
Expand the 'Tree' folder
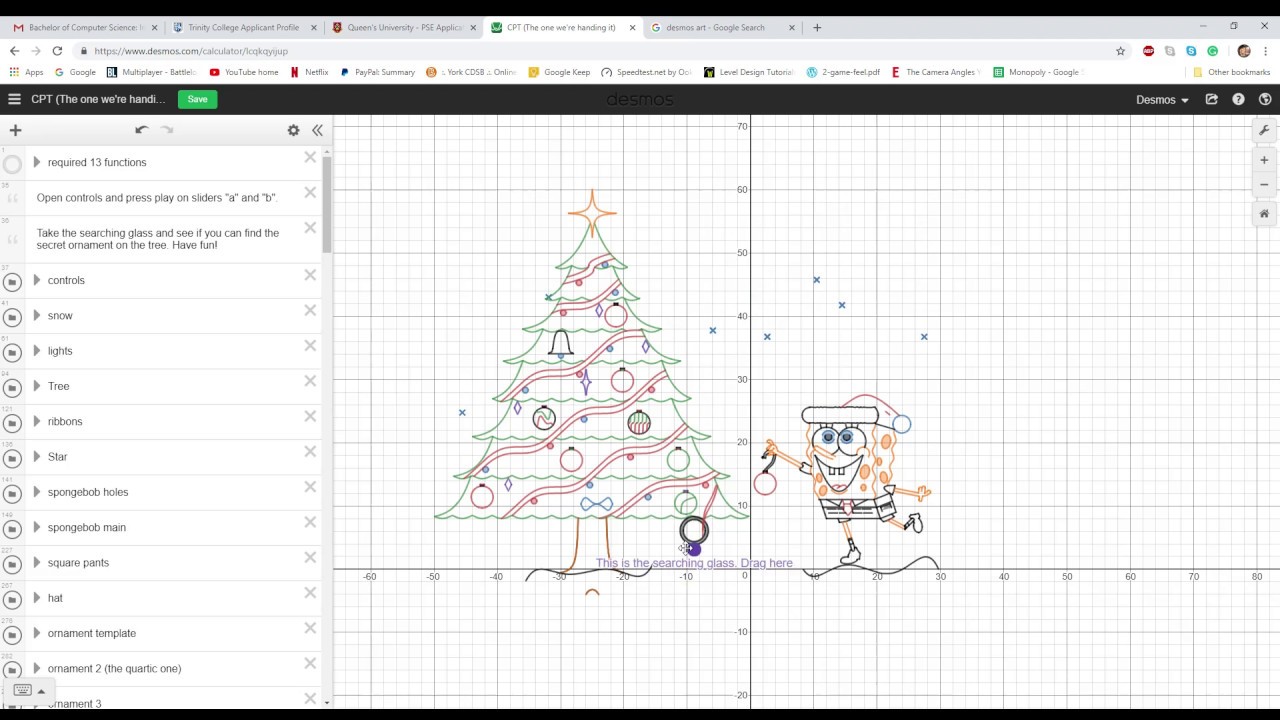point(37,386)
